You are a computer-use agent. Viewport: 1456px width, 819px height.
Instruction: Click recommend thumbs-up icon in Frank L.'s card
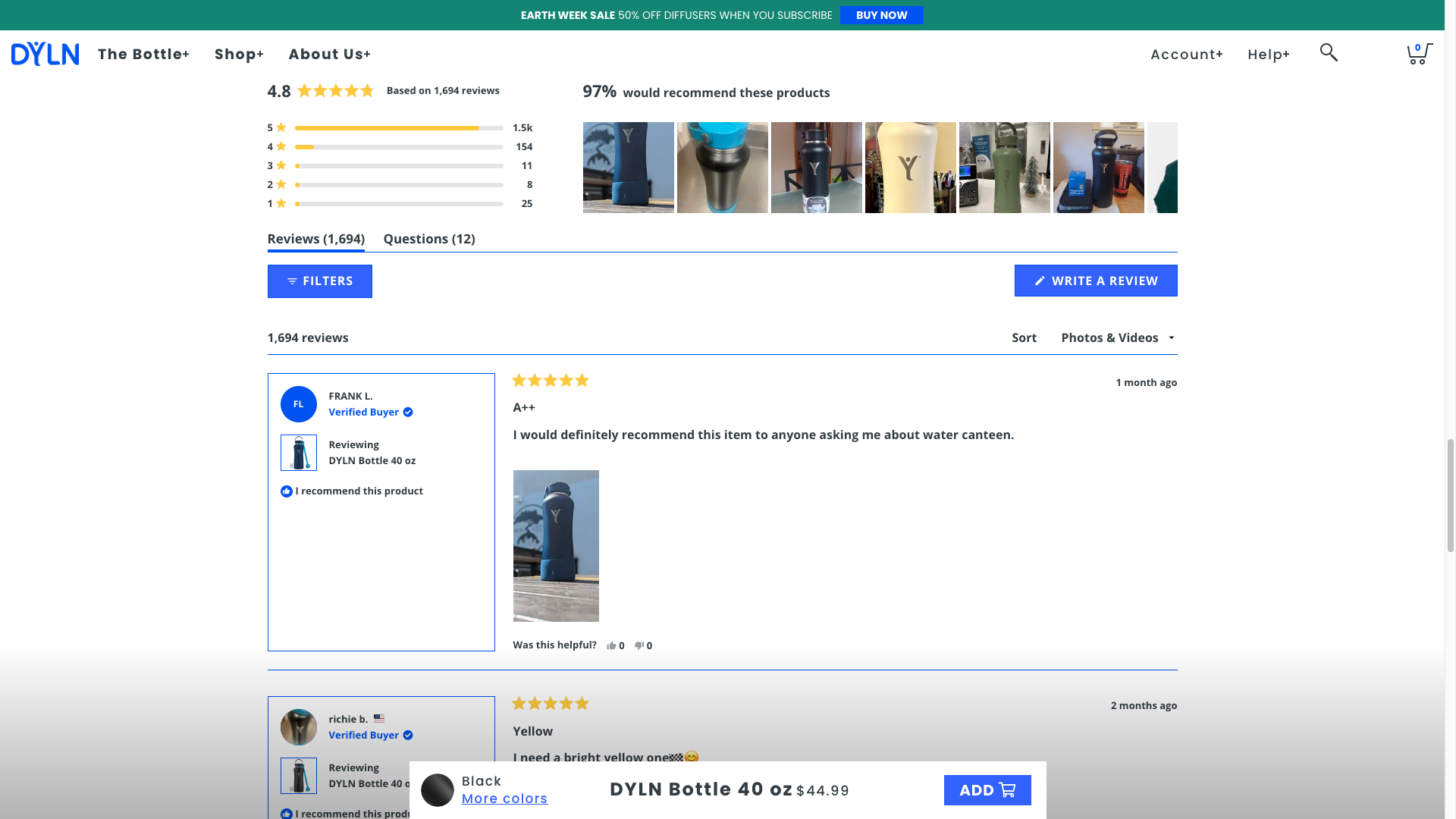pos(287,491)
